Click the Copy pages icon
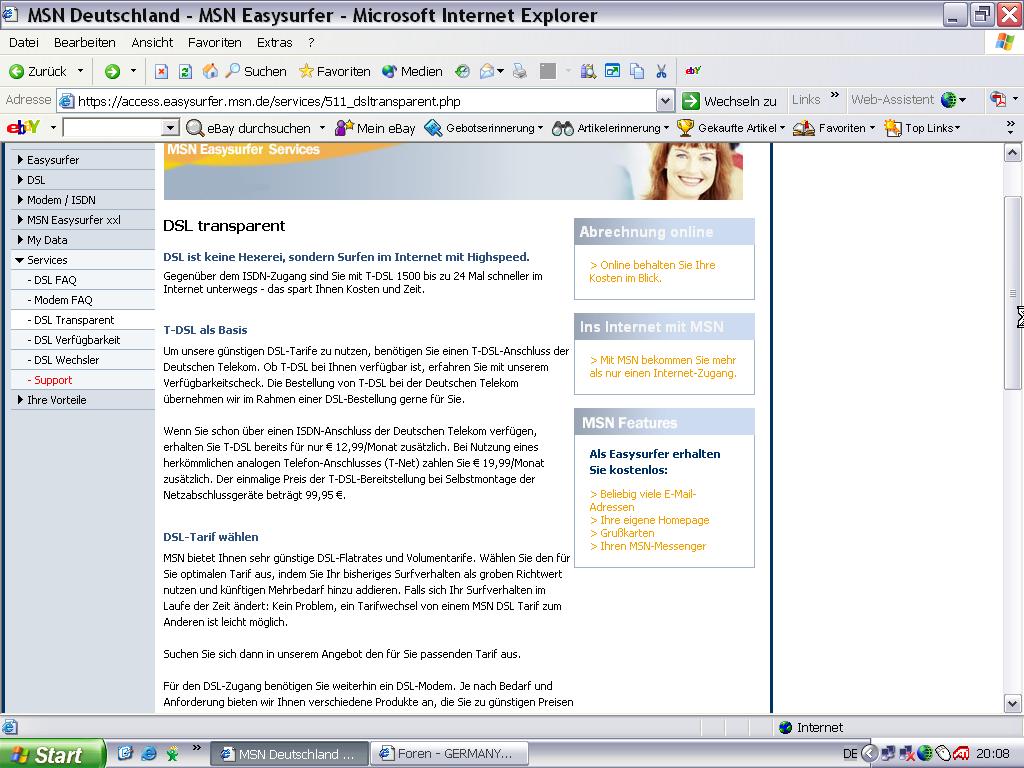 click(x=637, y=71)
